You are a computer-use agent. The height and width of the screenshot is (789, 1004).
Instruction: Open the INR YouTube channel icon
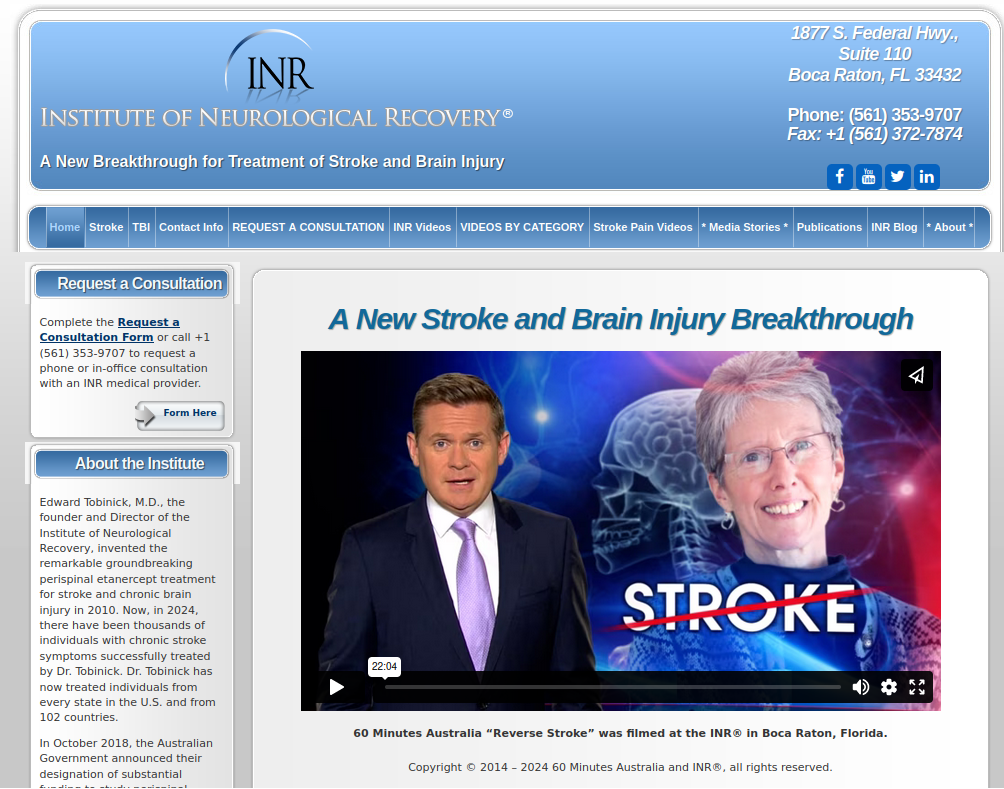[868, 177]
